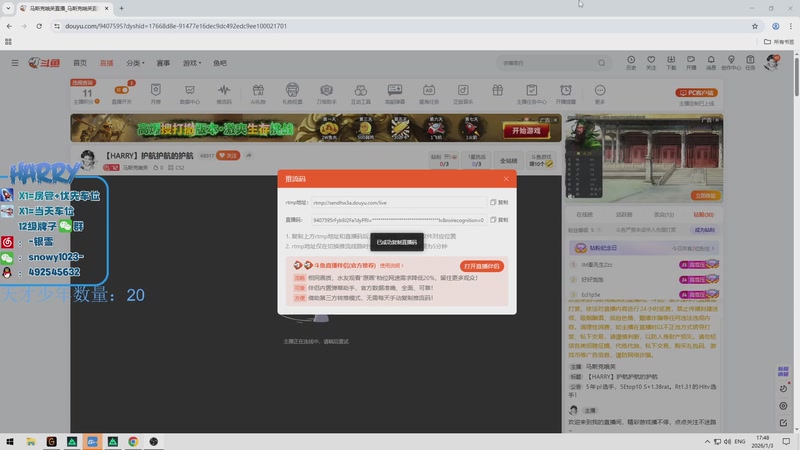Go to 首页 in the top navigation
Viewport: 800px width, 450px height.
(x=80, y=63)
